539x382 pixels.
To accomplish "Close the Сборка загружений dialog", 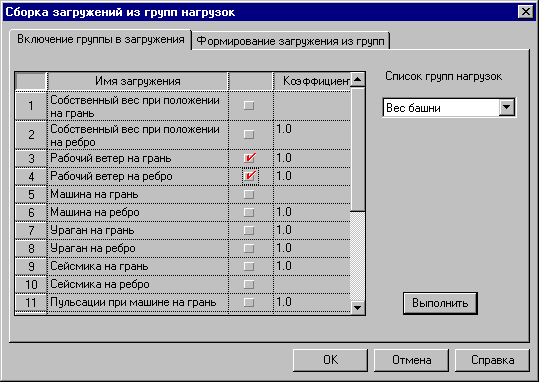I will pos(526,12).
